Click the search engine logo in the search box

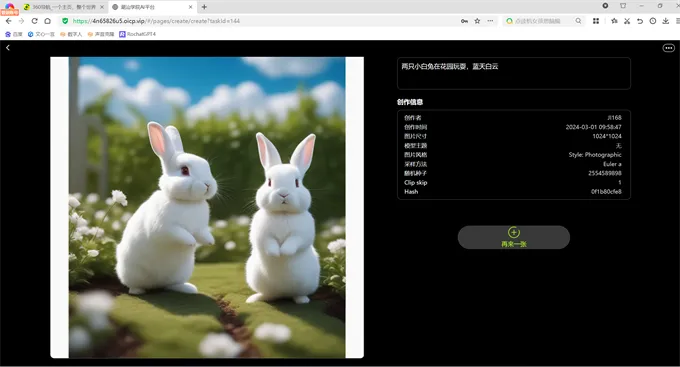510,21
